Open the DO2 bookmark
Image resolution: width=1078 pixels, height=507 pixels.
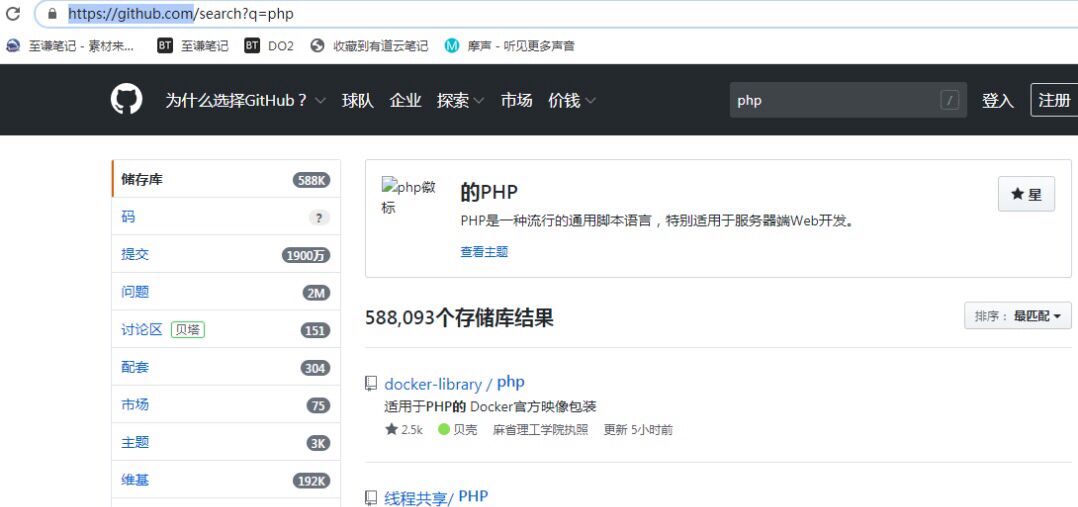[x=269, y=46]
